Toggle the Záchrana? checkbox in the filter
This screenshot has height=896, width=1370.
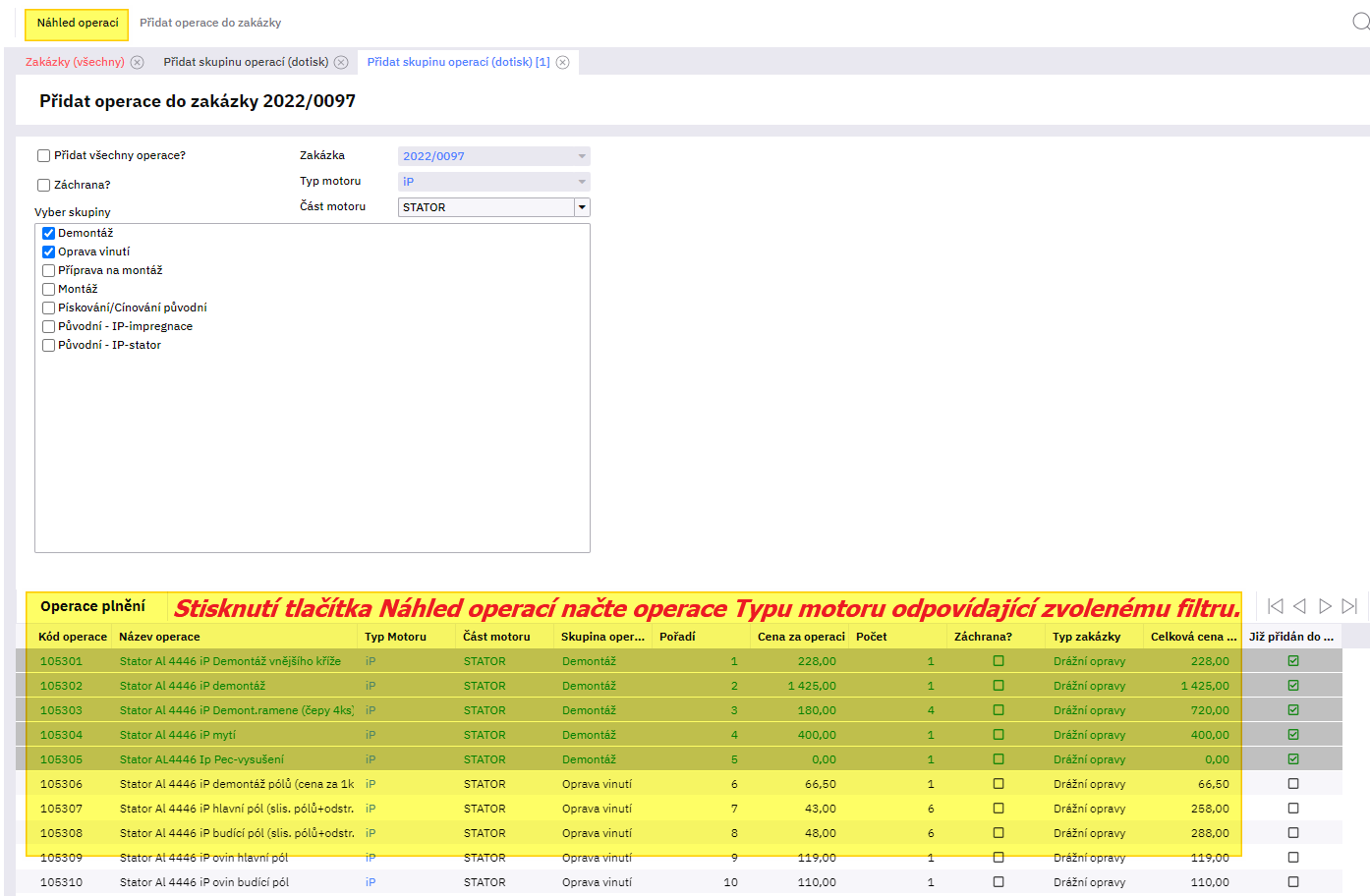tap(44, 185)
